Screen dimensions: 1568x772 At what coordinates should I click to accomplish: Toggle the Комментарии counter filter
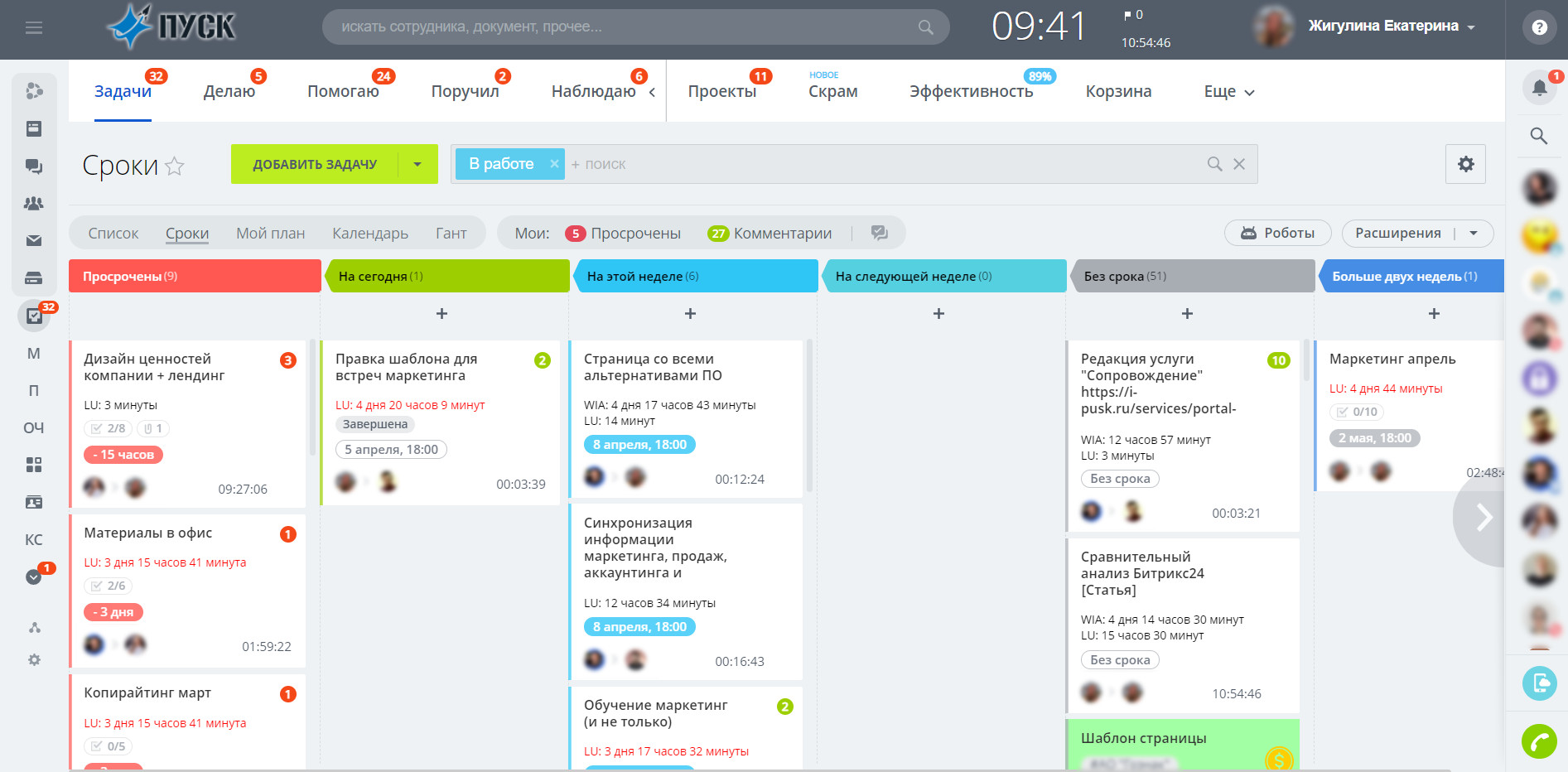point(770,234)
